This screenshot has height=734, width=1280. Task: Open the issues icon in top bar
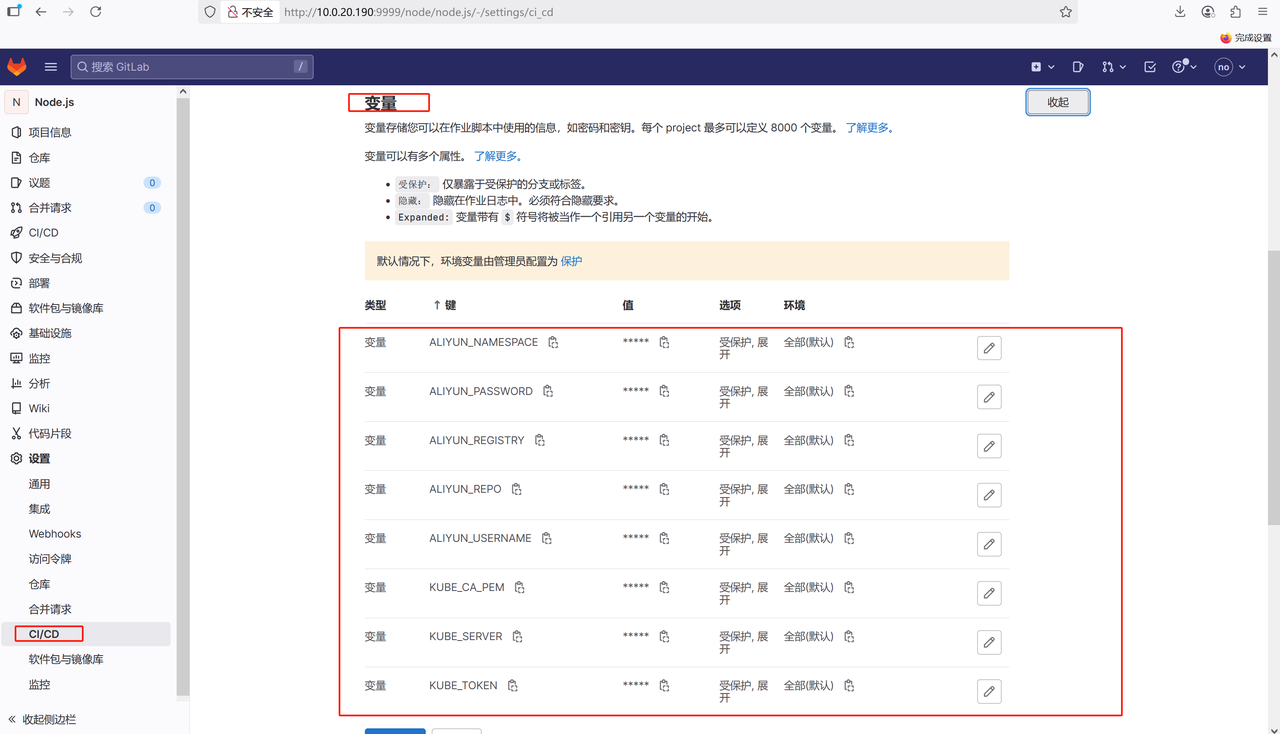point(1078,67)
